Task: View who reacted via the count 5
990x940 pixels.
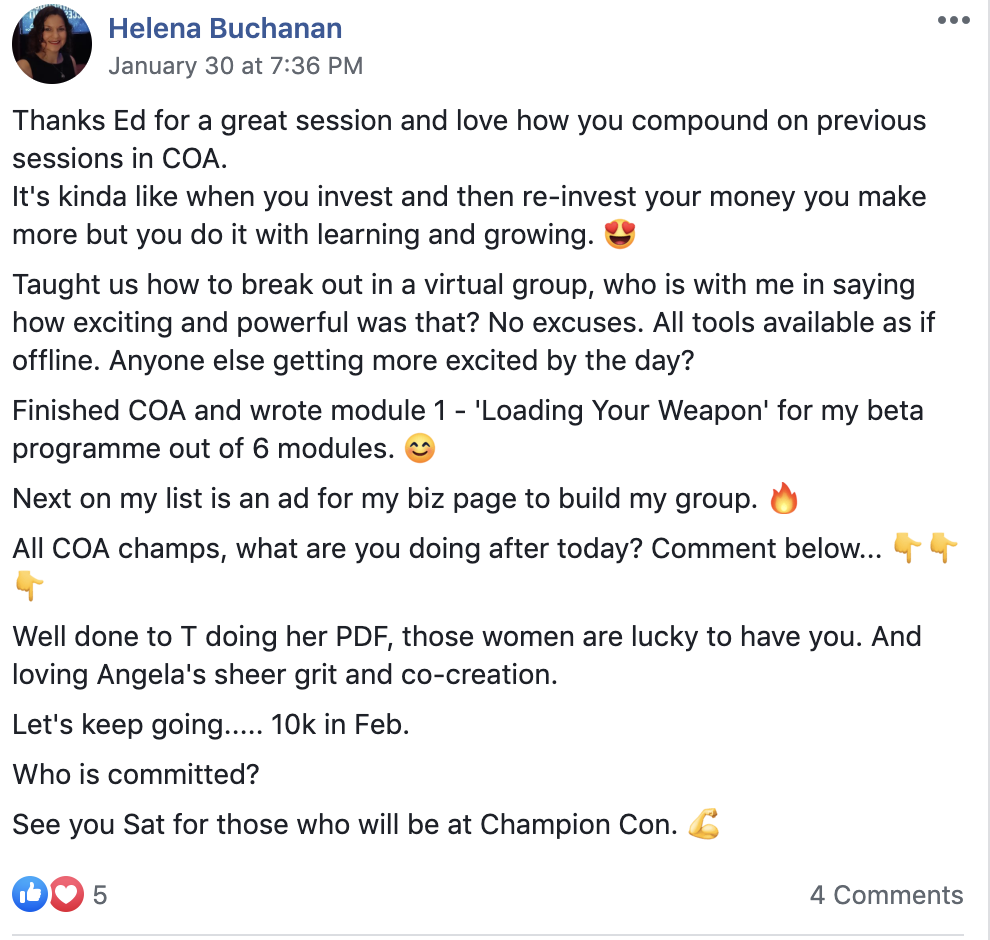Action: (x=100, y=894)
